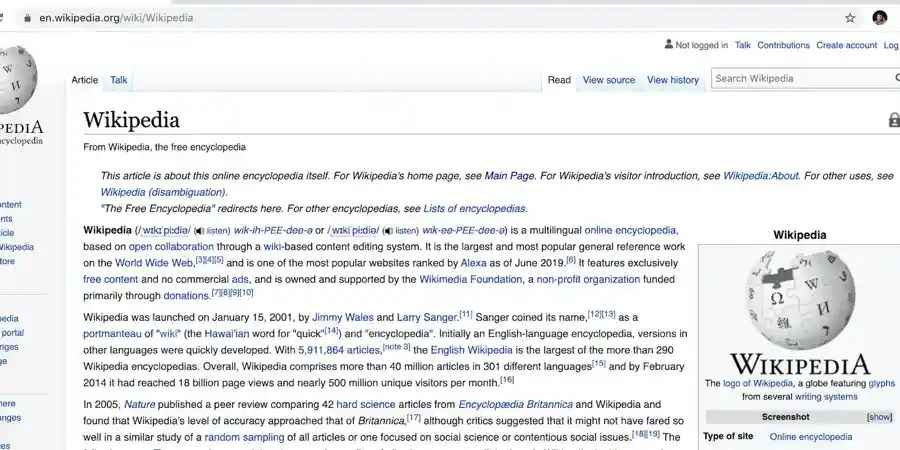Image resolution: width=900 pixels, height=450 pixels.
Task: Open Online encyclopedia link under Type of site
Action: (x=810, y=437)
